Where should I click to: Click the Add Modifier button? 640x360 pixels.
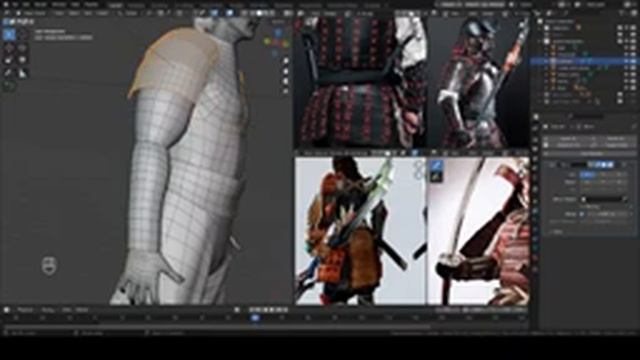pos(590,153)
